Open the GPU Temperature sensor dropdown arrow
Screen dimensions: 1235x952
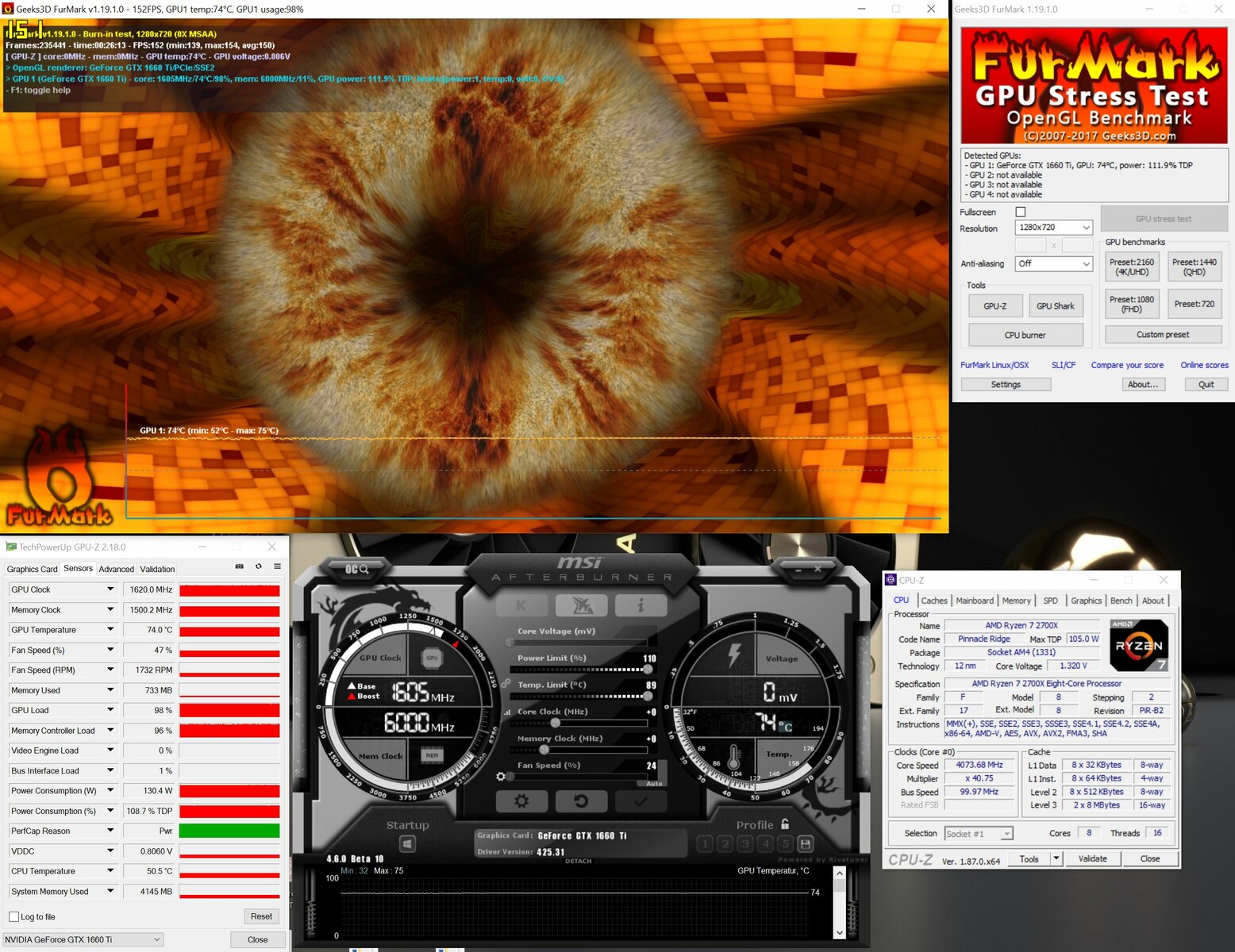point(110,630)
